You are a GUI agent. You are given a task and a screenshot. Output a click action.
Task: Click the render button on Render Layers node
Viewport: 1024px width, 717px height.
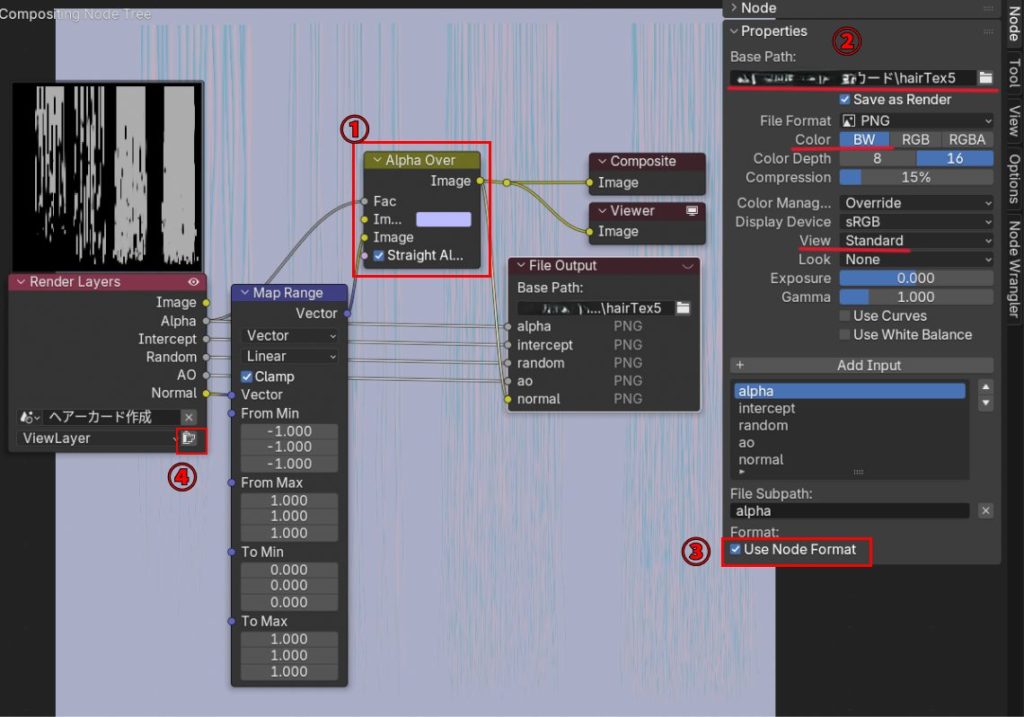click(189, 439)
